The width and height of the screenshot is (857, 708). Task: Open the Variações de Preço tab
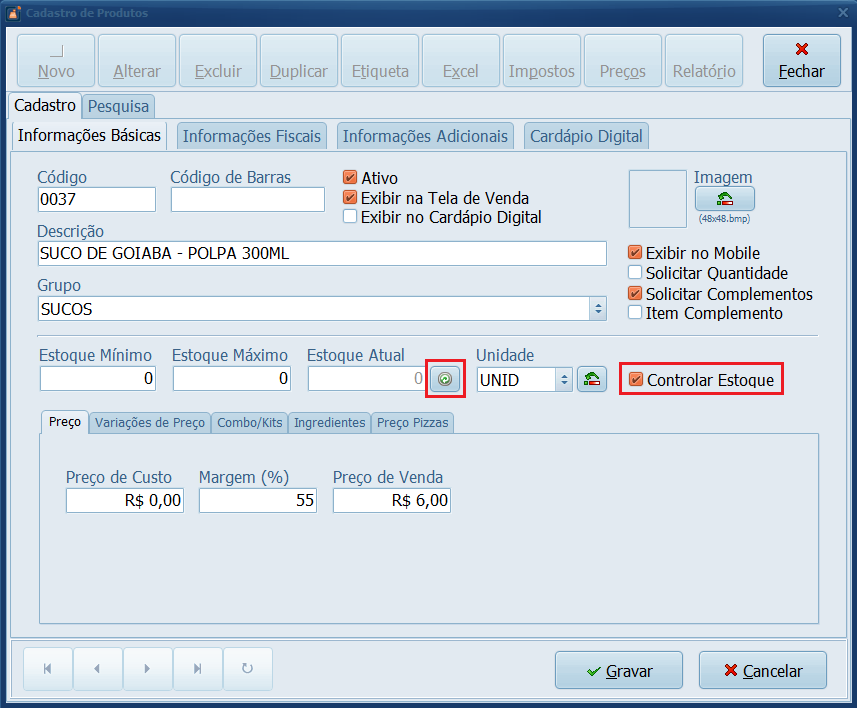coord(150,423)
